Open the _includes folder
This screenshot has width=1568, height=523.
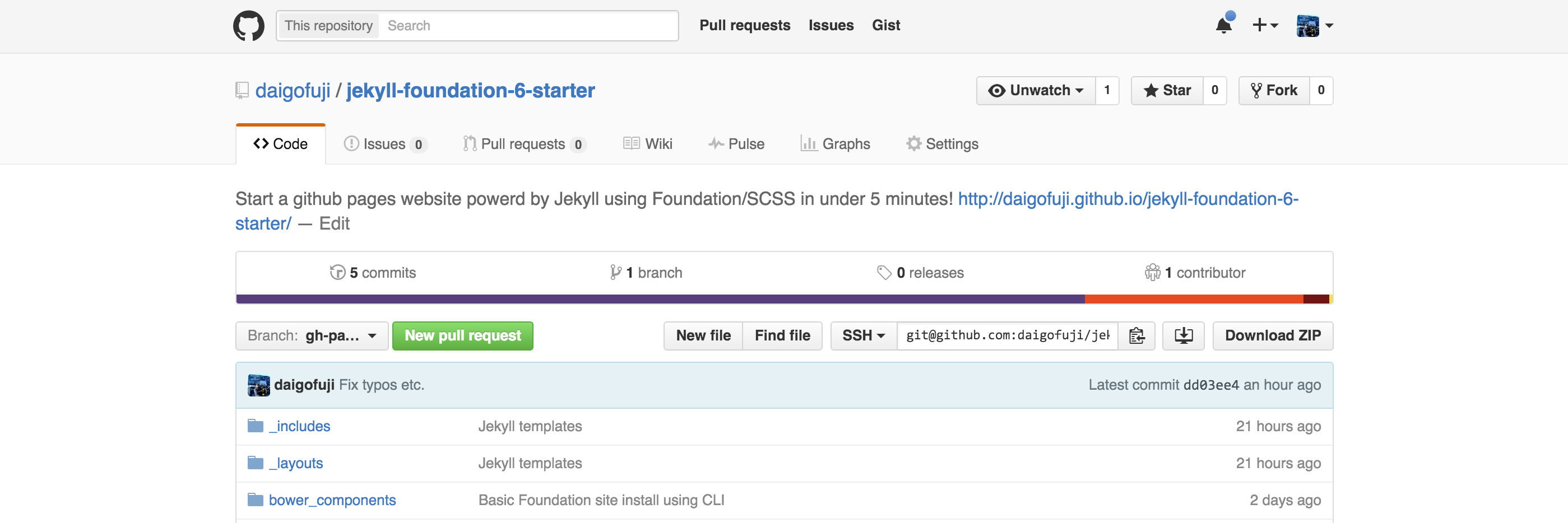[x=299, y=426]
